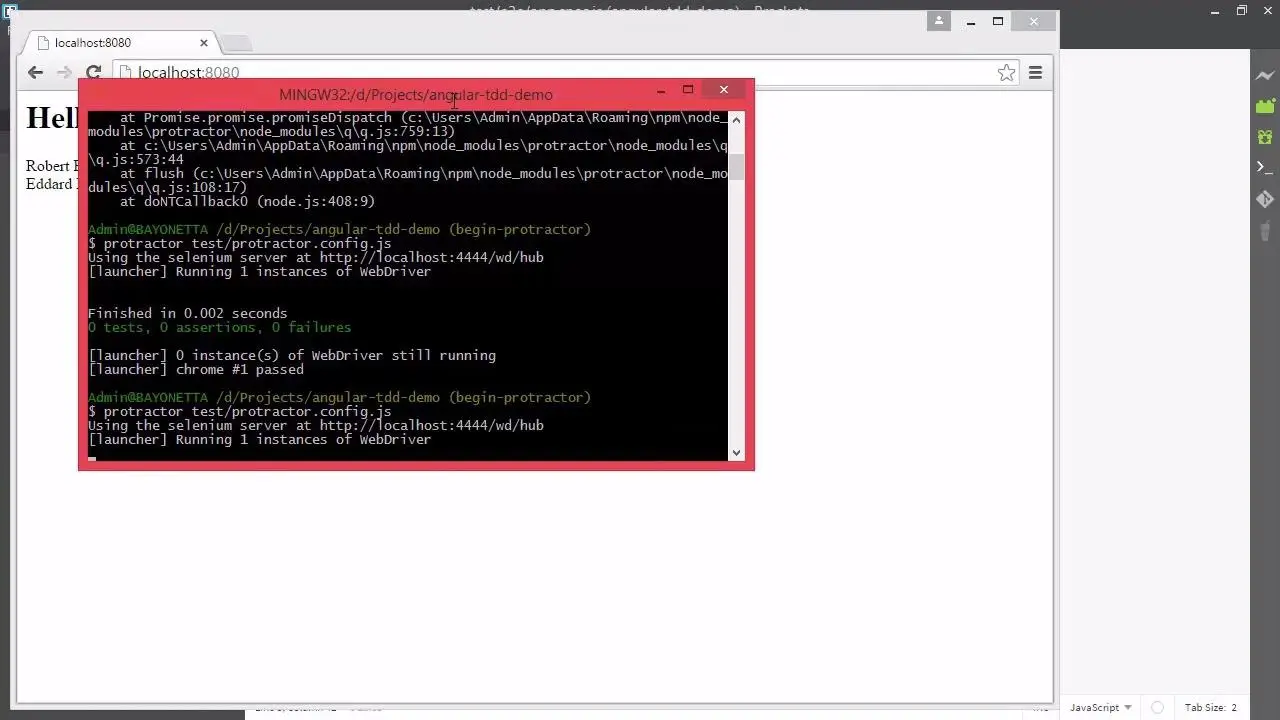Viewport: 1280px width, 720px height.
Task: Restore down the Brackets window
Action: pyautogui.click(x=1242, y=11)
